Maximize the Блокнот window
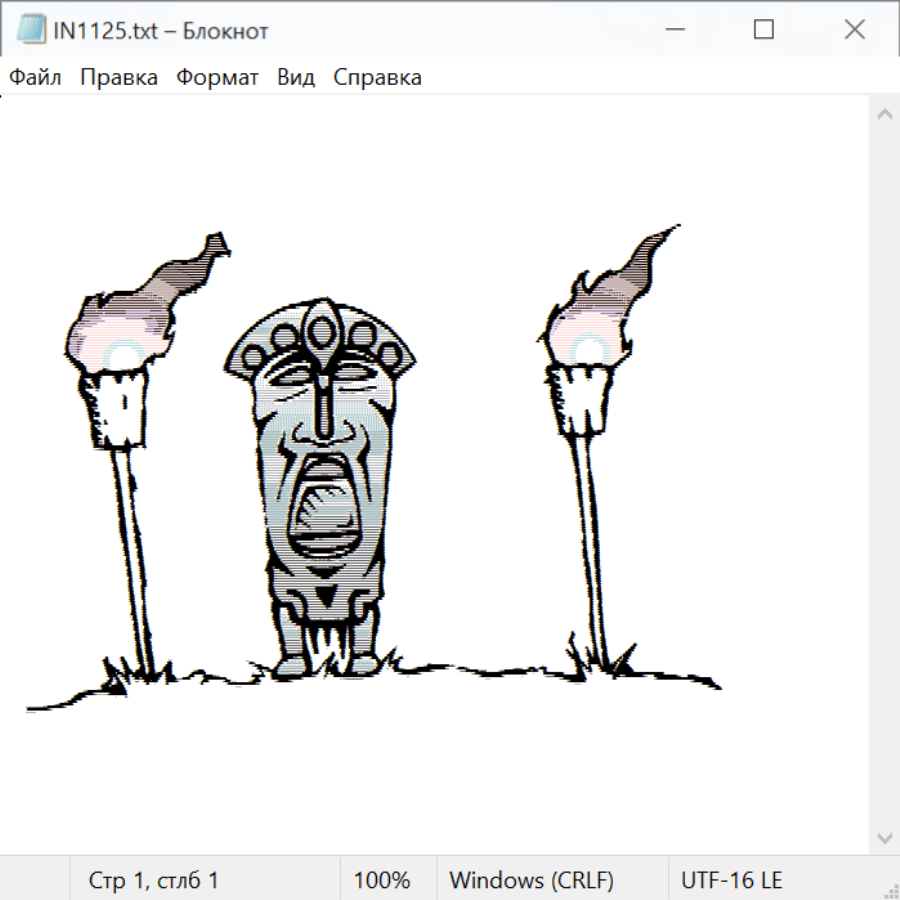Viewport: 900px width, 900px height. pyautogui.click(x=763, y=30)
